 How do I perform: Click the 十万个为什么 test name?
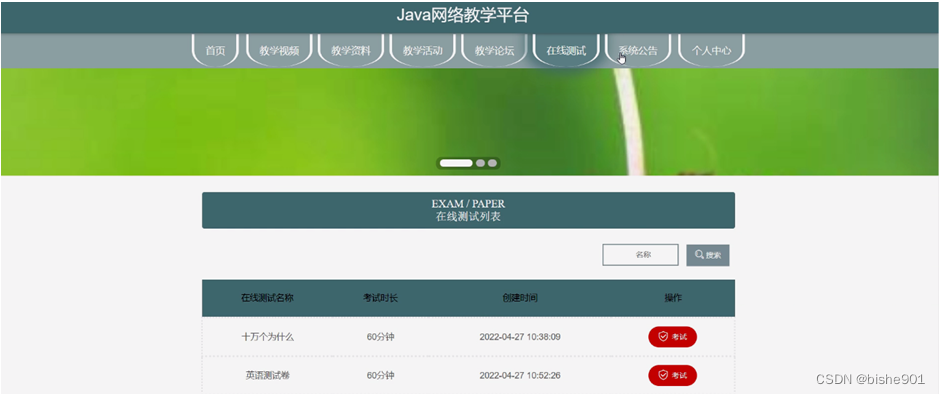[x=267, y=337]
